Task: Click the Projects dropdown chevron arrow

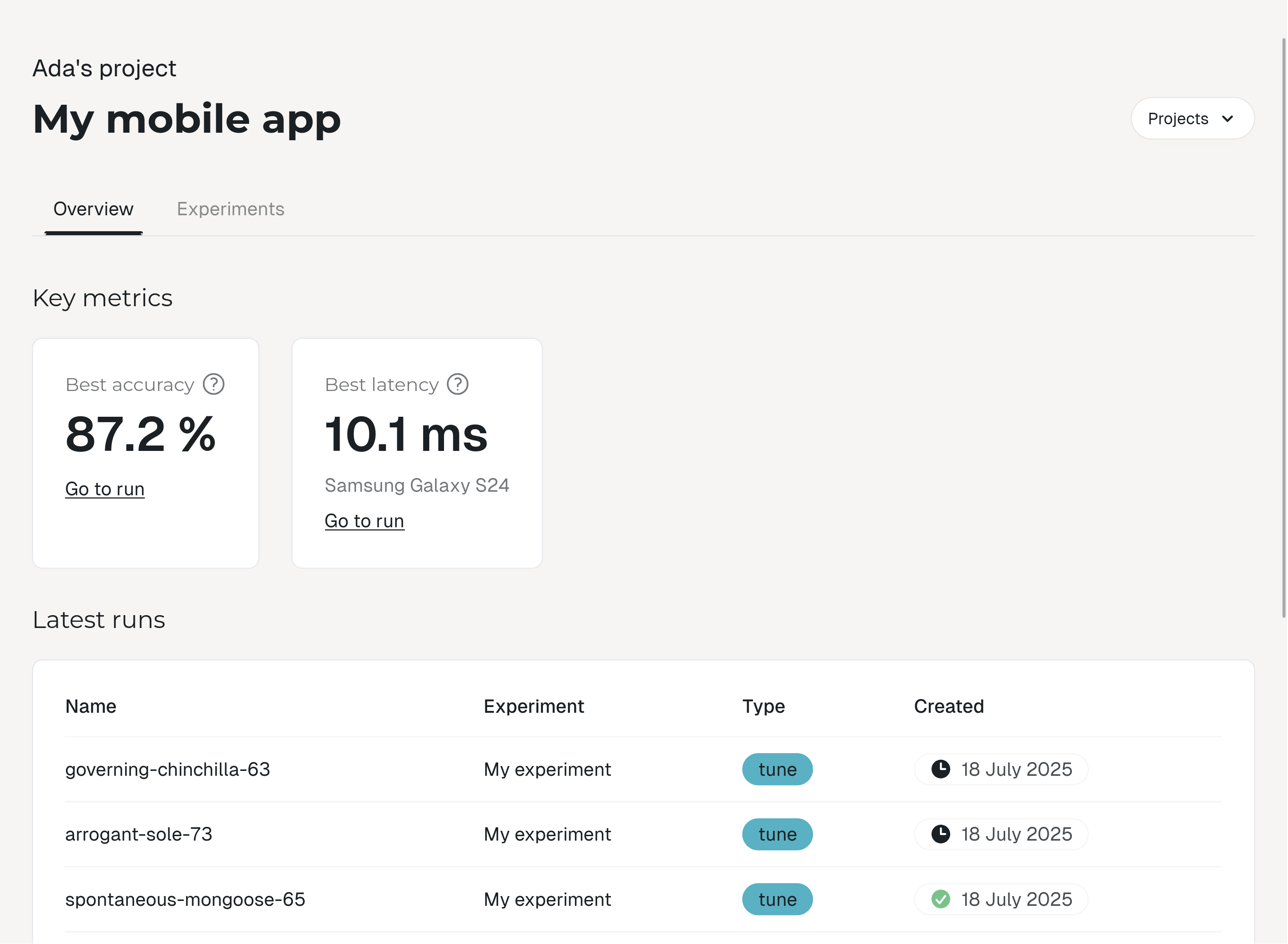Action: [x=1228, y=119]
